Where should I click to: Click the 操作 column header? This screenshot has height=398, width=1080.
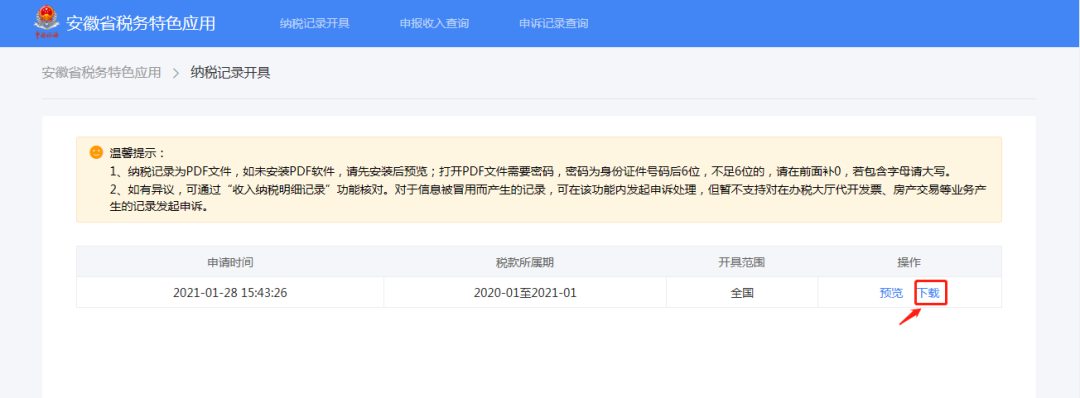(909, 262)
